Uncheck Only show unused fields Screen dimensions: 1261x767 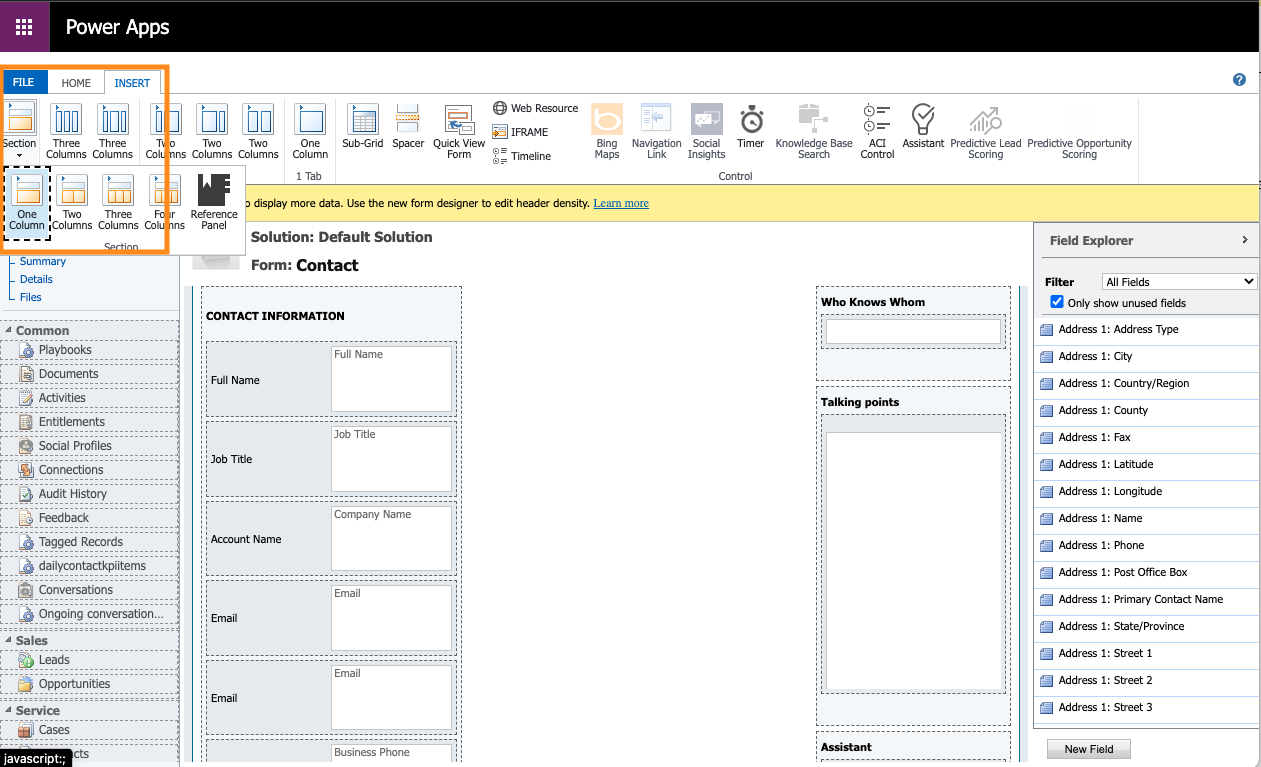1058,302
